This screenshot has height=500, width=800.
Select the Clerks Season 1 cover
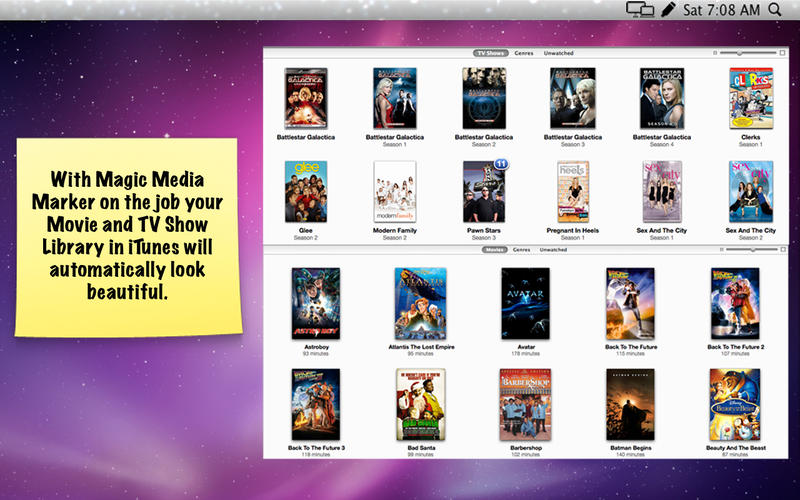[751, 98]
